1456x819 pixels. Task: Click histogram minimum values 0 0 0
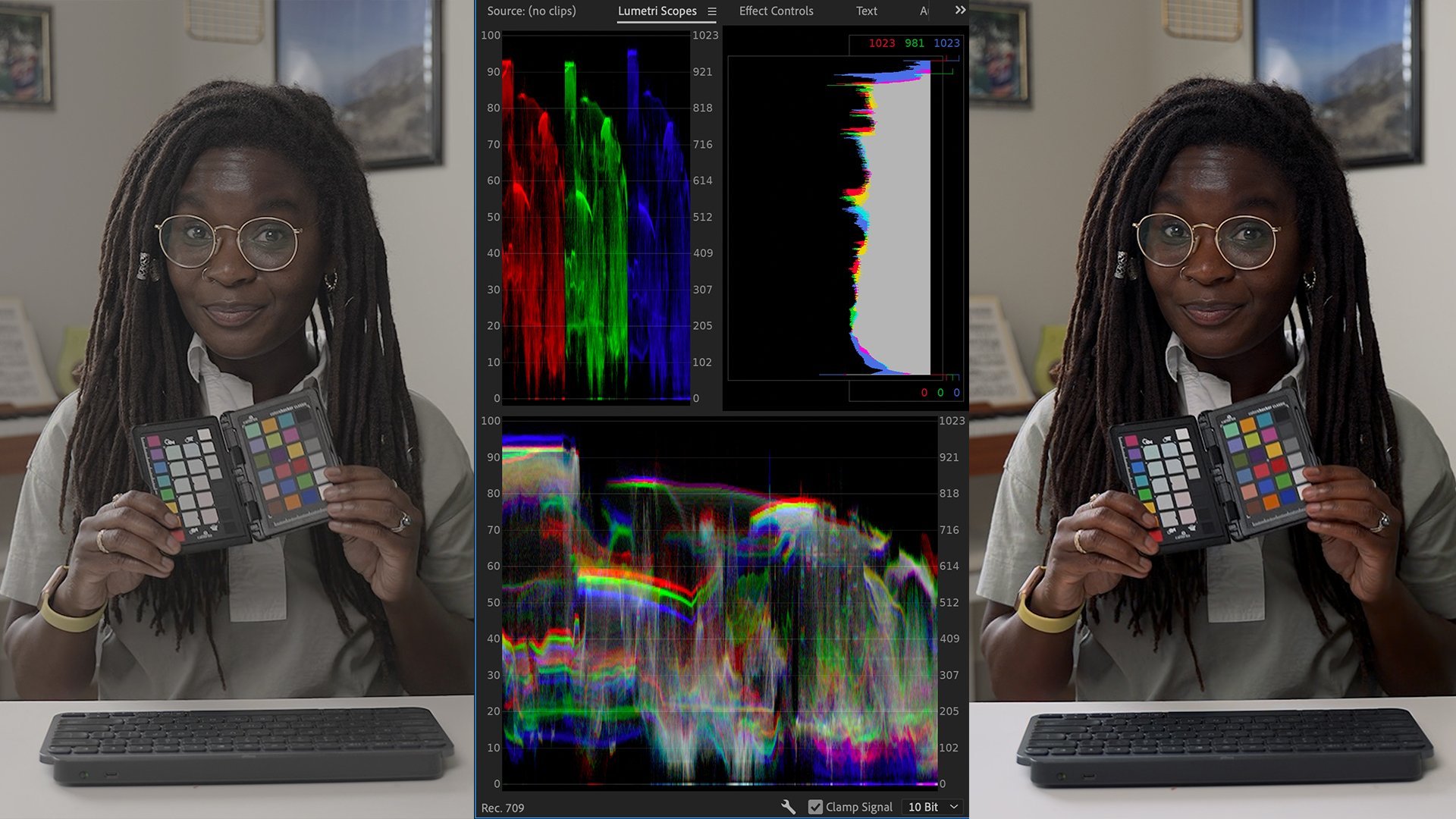940,392
